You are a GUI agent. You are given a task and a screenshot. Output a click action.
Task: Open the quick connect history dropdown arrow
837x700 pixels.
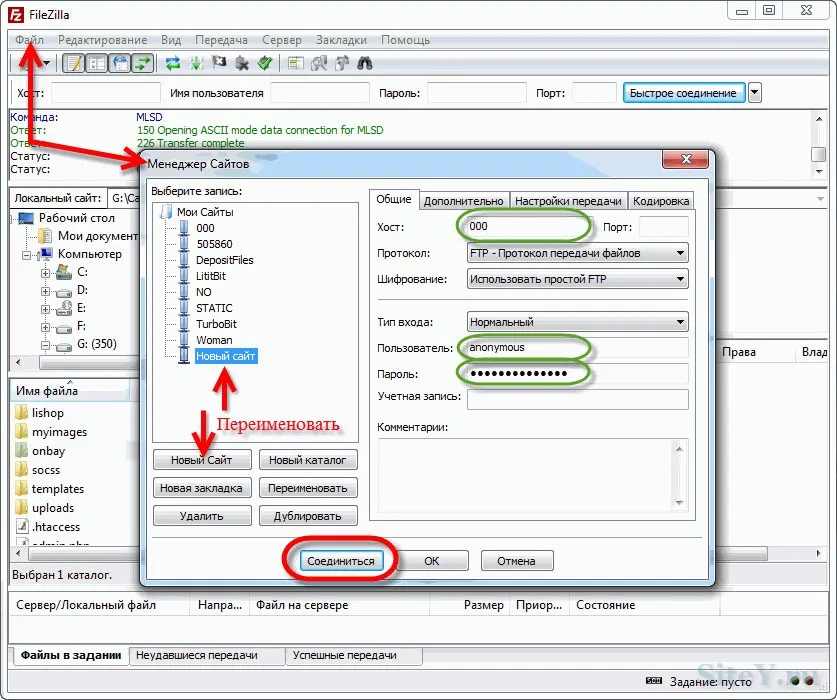tap(754, 93)
